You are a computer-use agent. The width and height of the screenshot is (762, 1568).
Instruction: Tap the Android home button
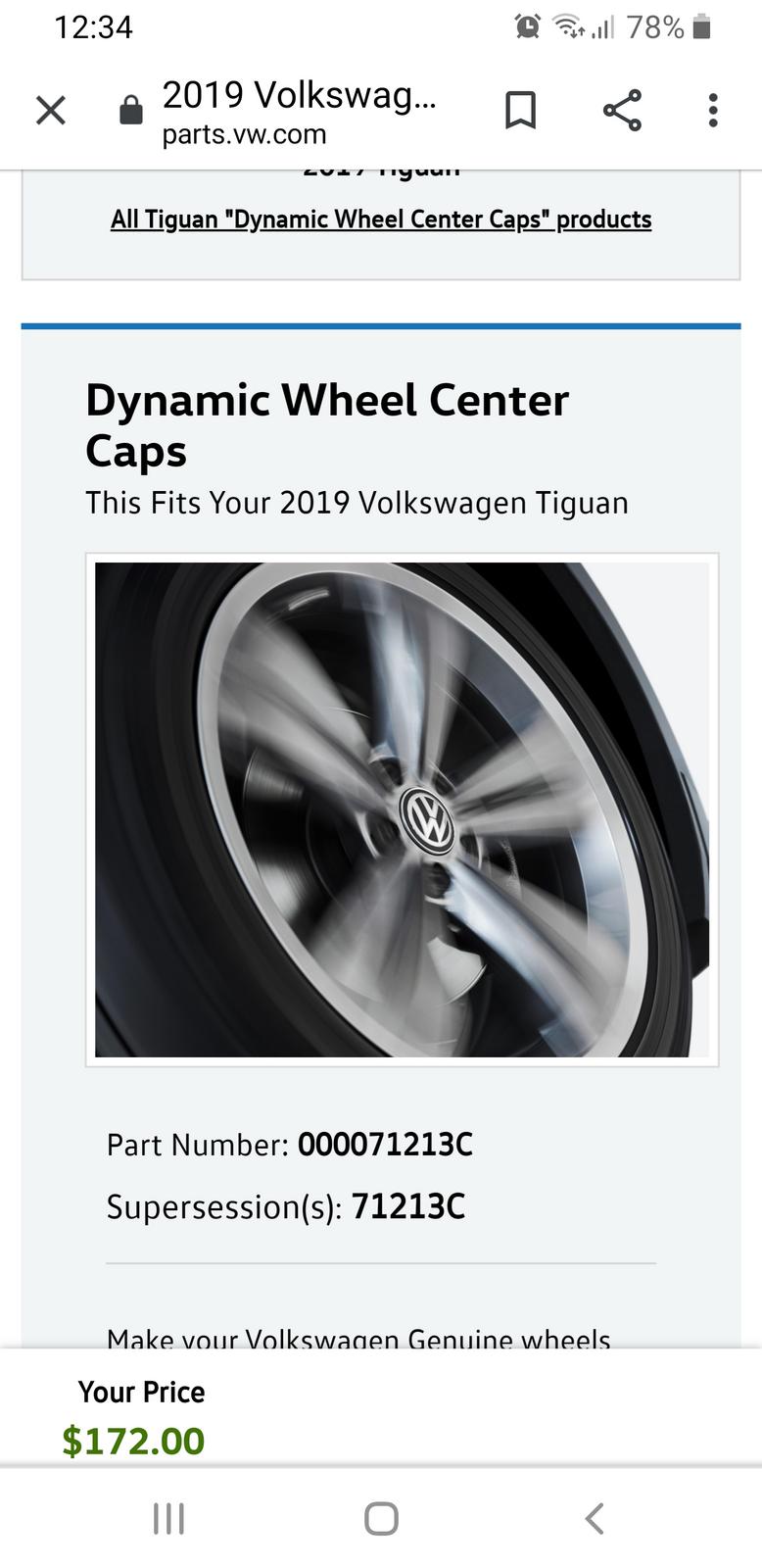[x=381, y=1519]
